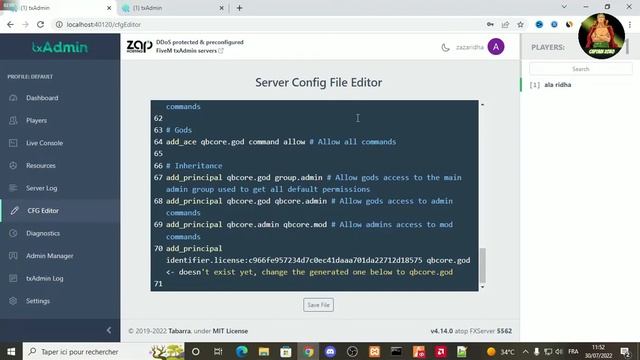Open the notification center icon
The image size is (640, 360).
tap(625, 351)
